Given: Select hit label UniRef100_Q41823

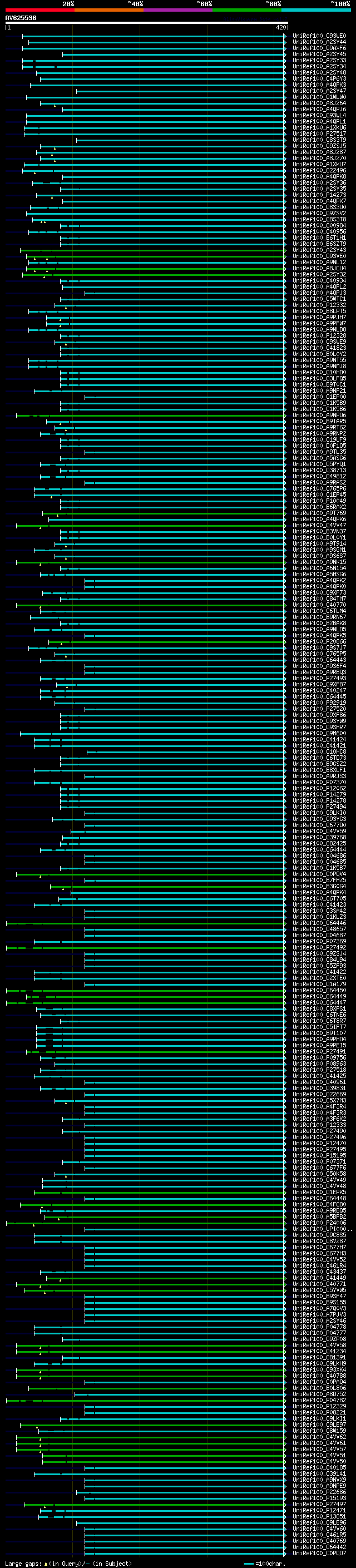Looking at the screenshot, I should point(319,348).
